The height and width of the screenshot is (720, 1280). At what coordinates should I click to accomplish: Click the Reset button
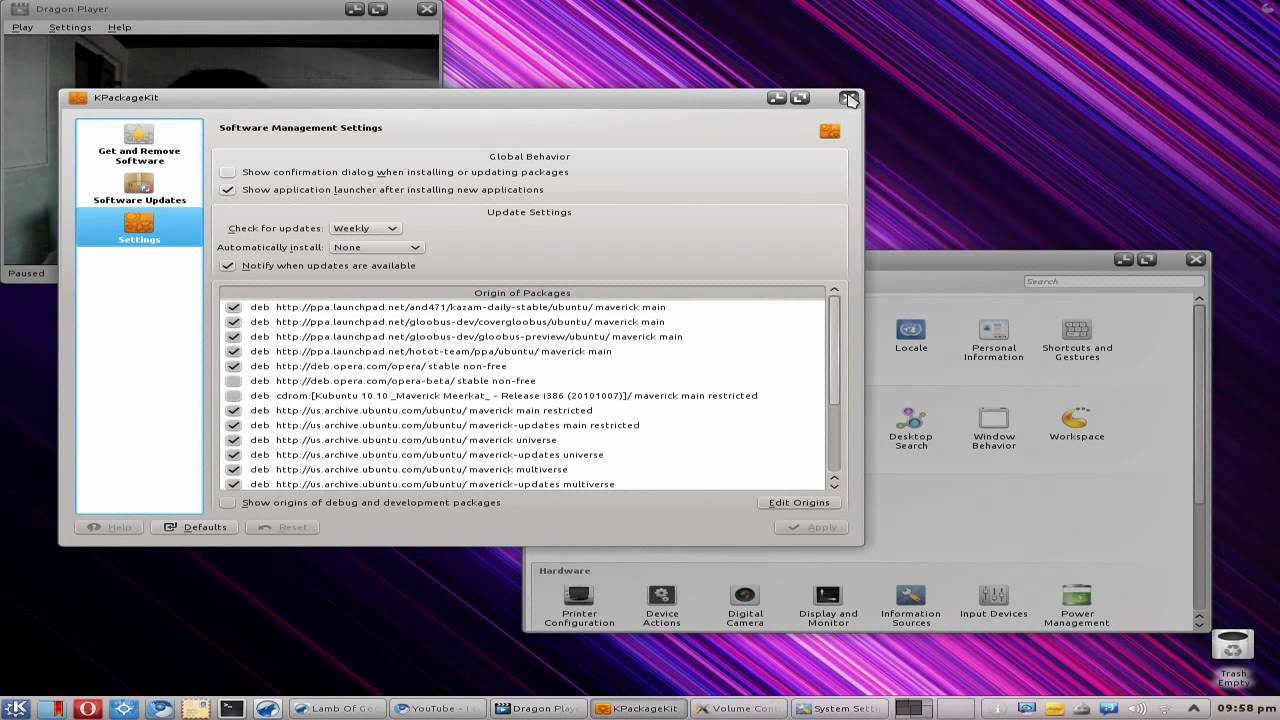click(x=282, y=527)
